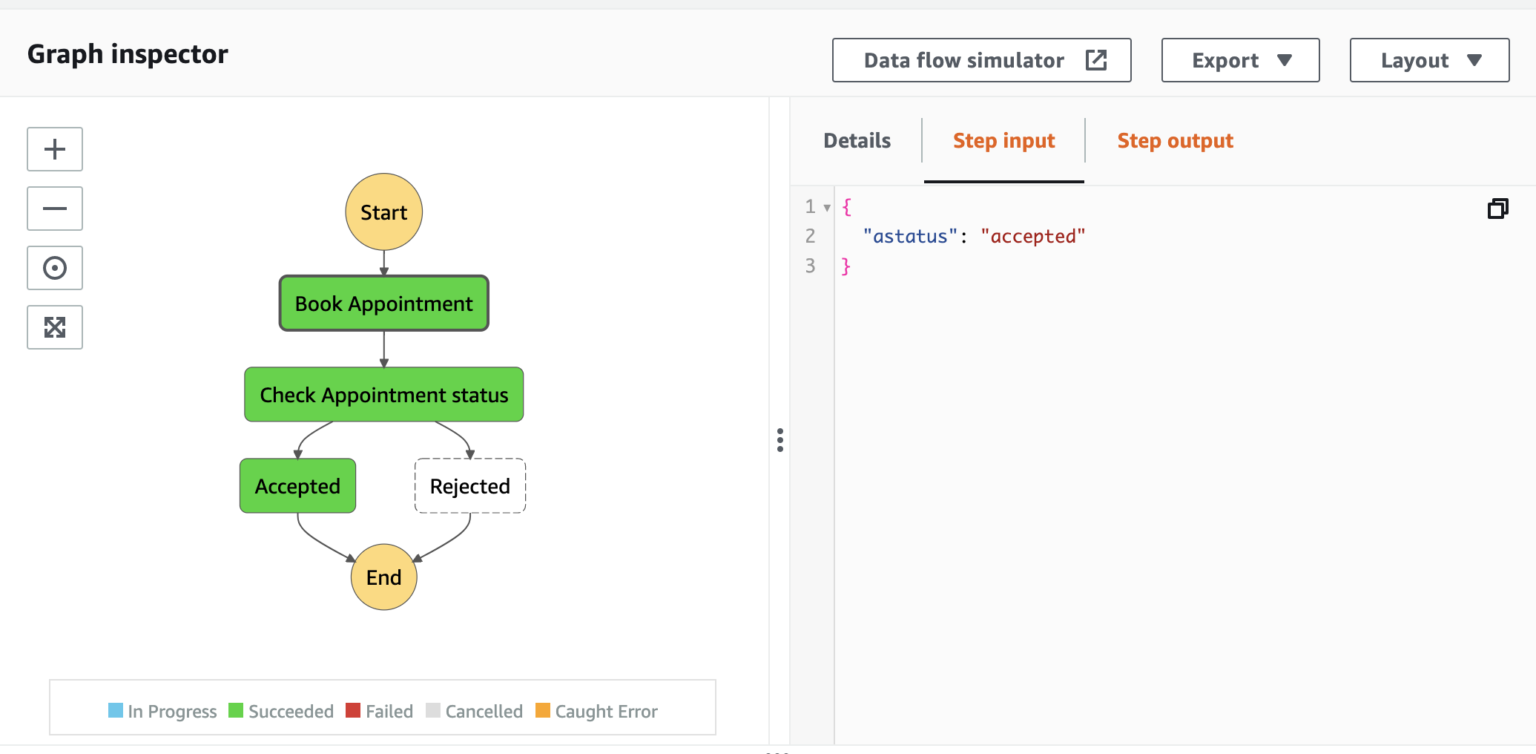Switch to the Details tab
1536x754 pixels.
[x=857, y=141]
